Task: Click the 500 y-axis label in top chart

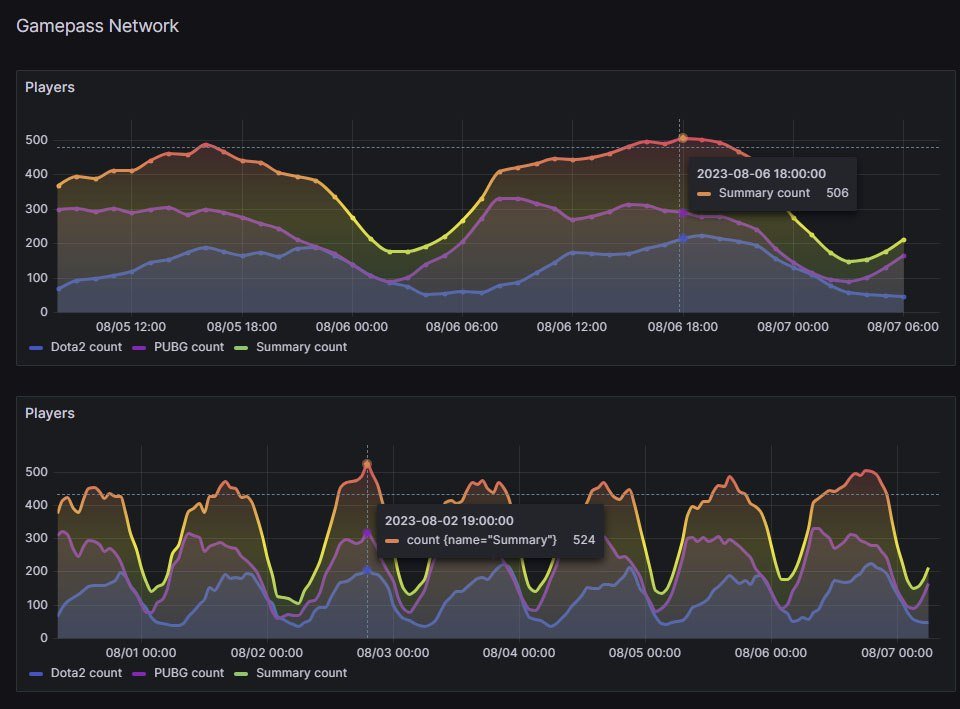Action: (36, 140)
